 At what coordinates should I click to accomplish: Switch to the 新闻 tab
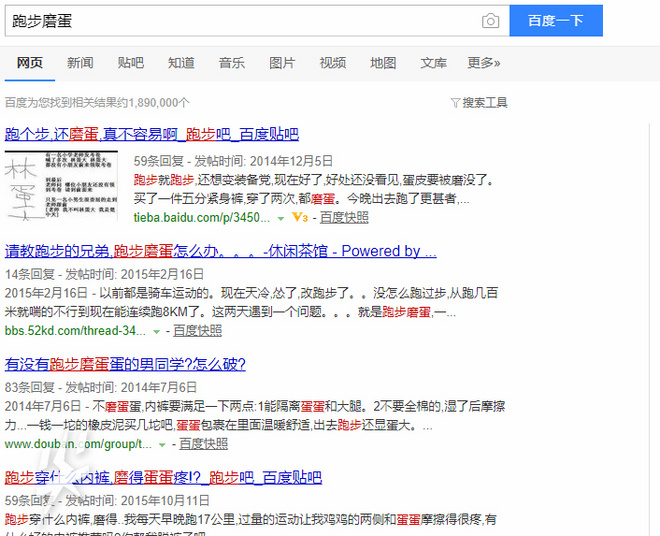coord(80,63)
